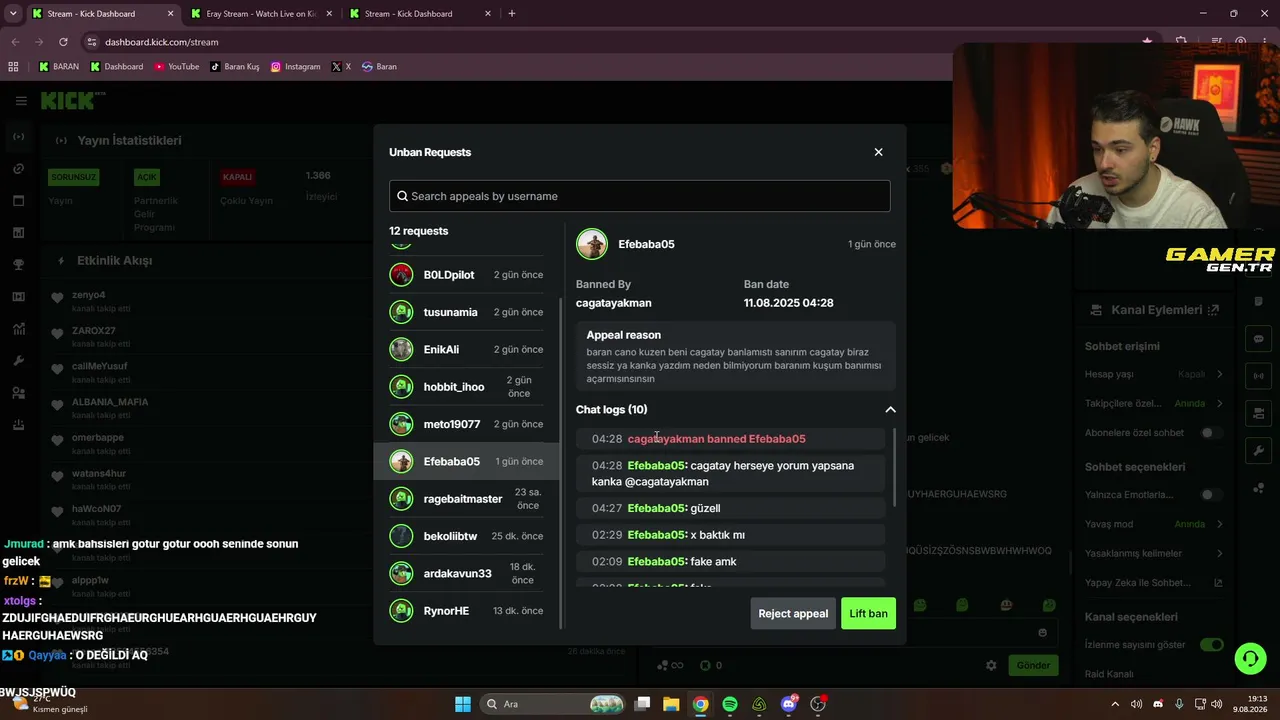Viewport: 1280px width, 720px height.
Task: Expand Yavaş mod setting chevron
Action: point(1219,524)
